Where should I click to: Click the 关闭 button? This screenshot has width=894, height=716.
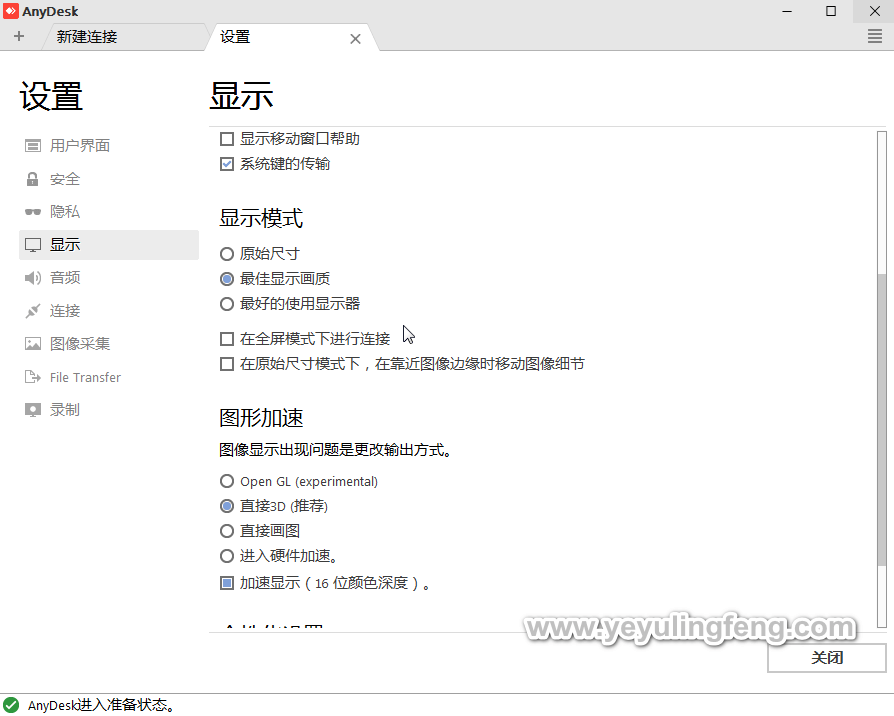[827, 658]
